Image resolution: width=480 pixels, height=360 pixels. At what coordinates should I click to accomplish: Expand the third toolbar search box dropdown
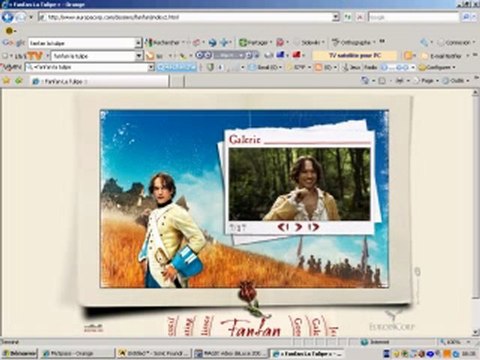[x=151, y=67]
